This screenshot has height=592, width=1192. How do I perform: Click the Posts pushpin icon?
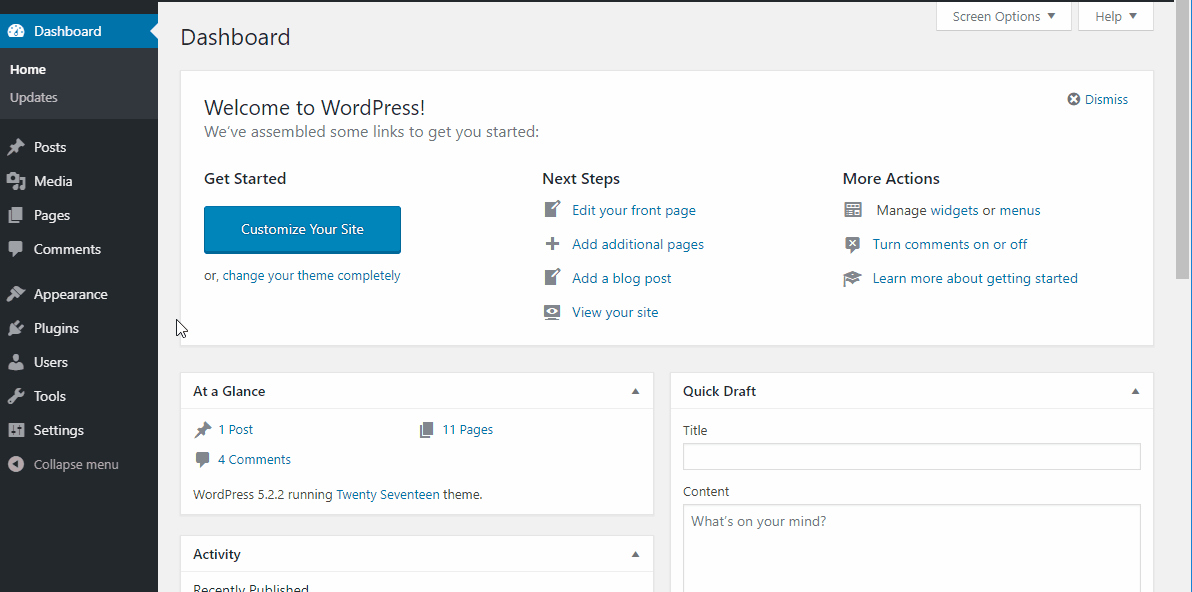[16, 147]
